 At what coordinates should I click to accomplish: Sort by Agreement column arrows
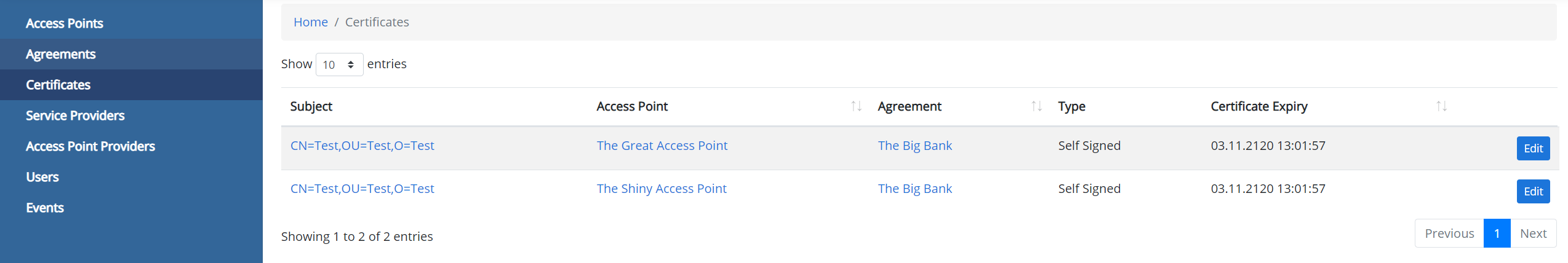tap(1036, 106)
